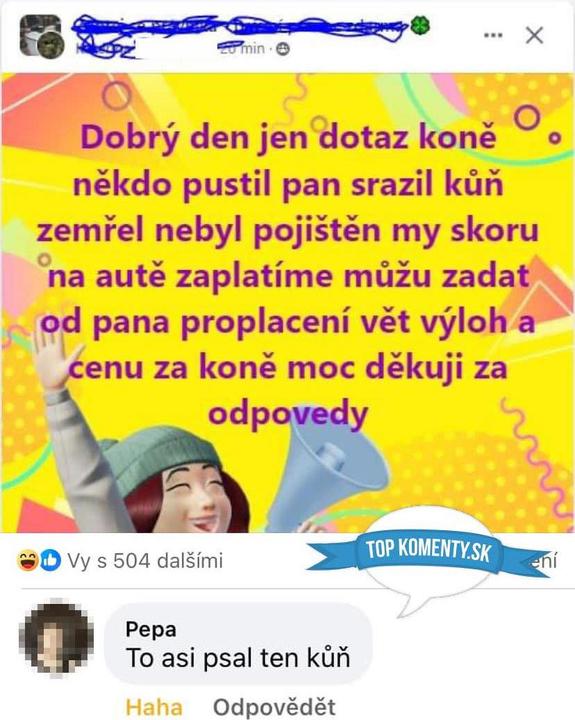This screenshot has height=720, width=575.
Task: Click the poster's profile picture thumbnail
Action: click(x=42, y=36)
